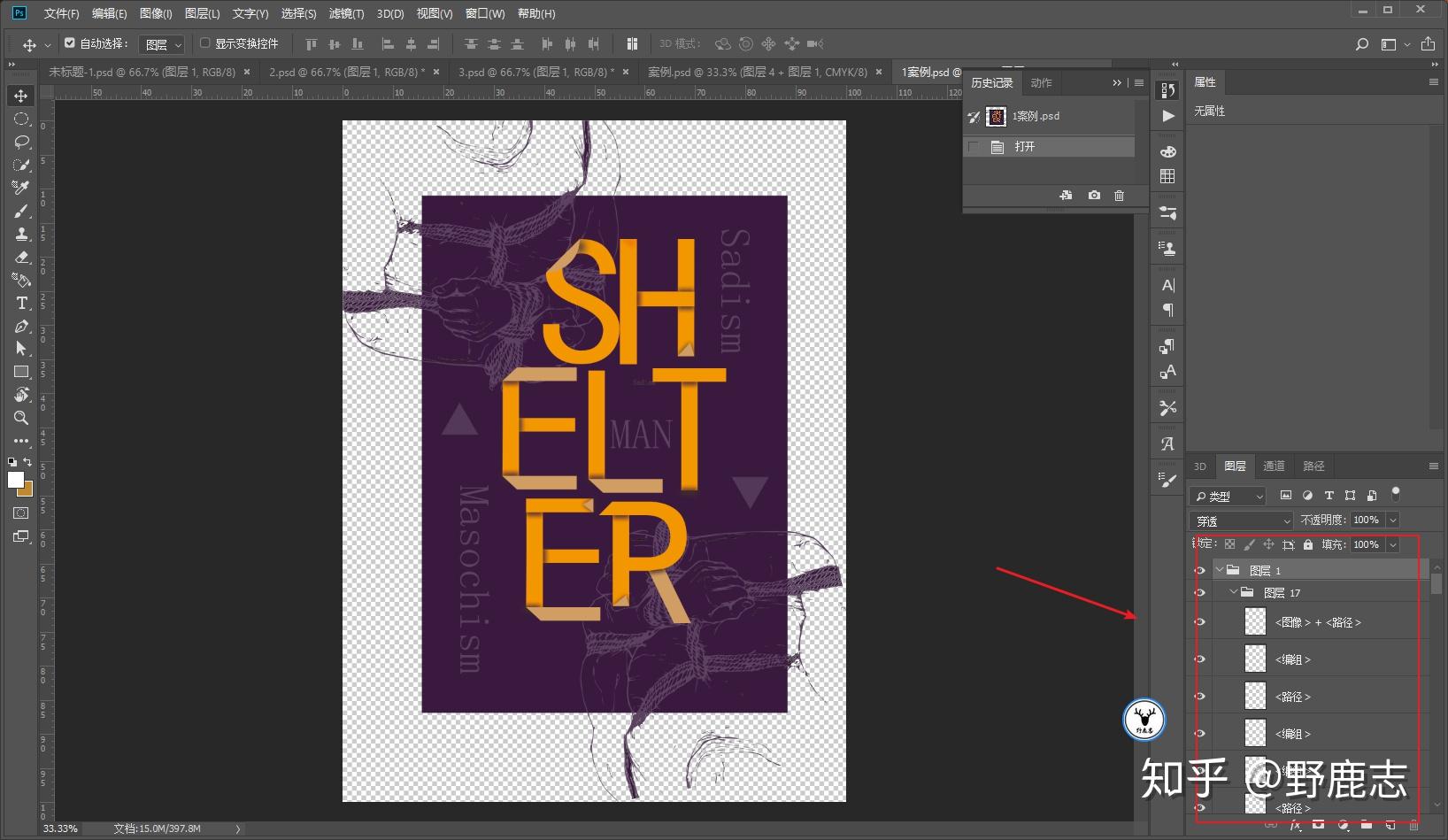Collapse the 图层 1 group
Viewport: 1448px width, 840px height.
click(1220, 570)
